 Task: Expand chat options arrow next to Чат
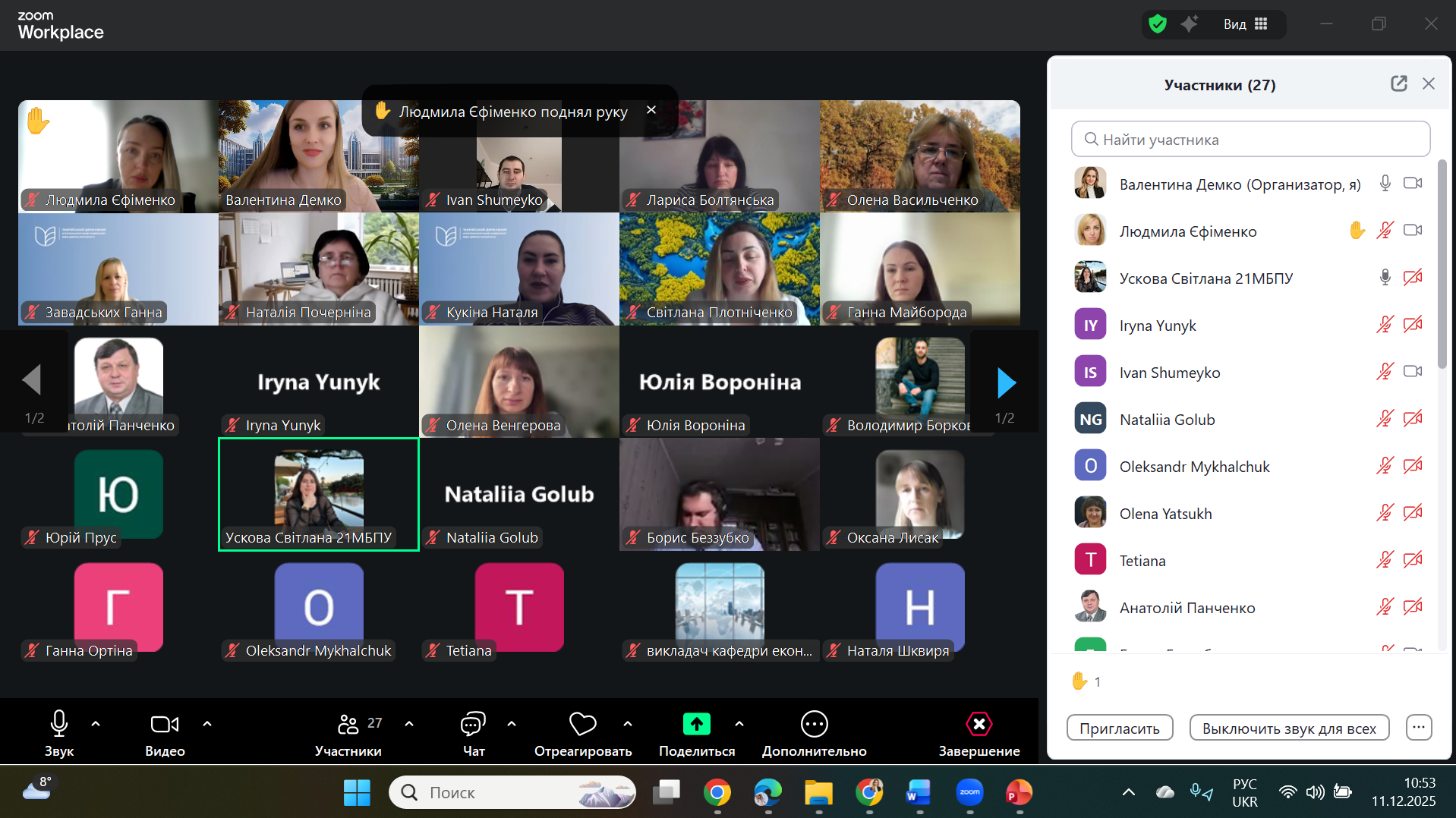(512, 724)
